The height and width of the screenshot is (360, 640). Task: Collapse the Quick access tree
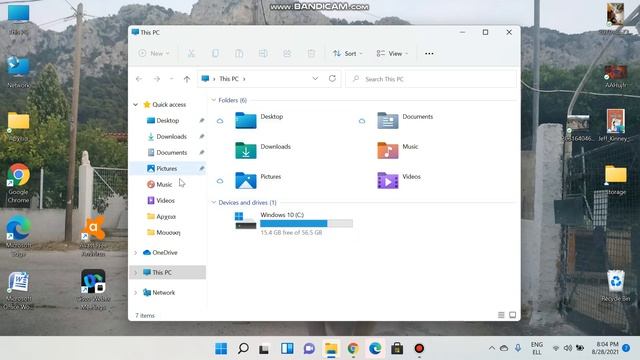click(x=136, y=105)
